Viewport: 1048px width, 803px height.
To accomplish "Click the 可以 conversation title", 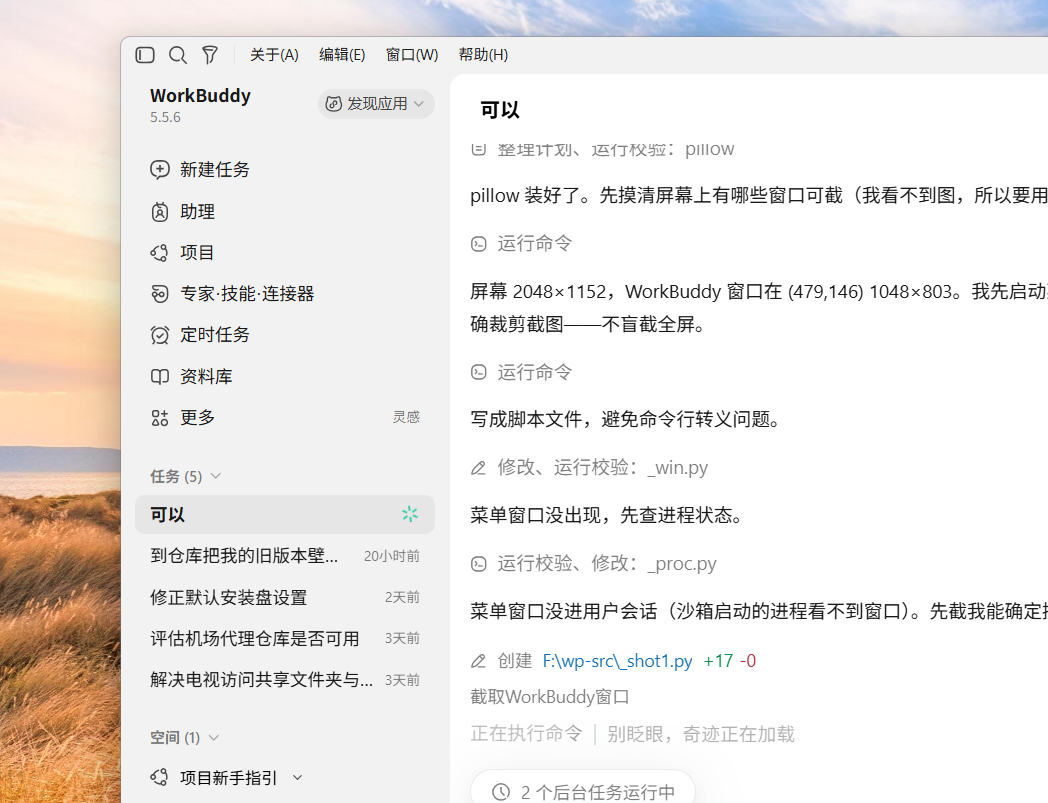I will [x=500, y=110].
